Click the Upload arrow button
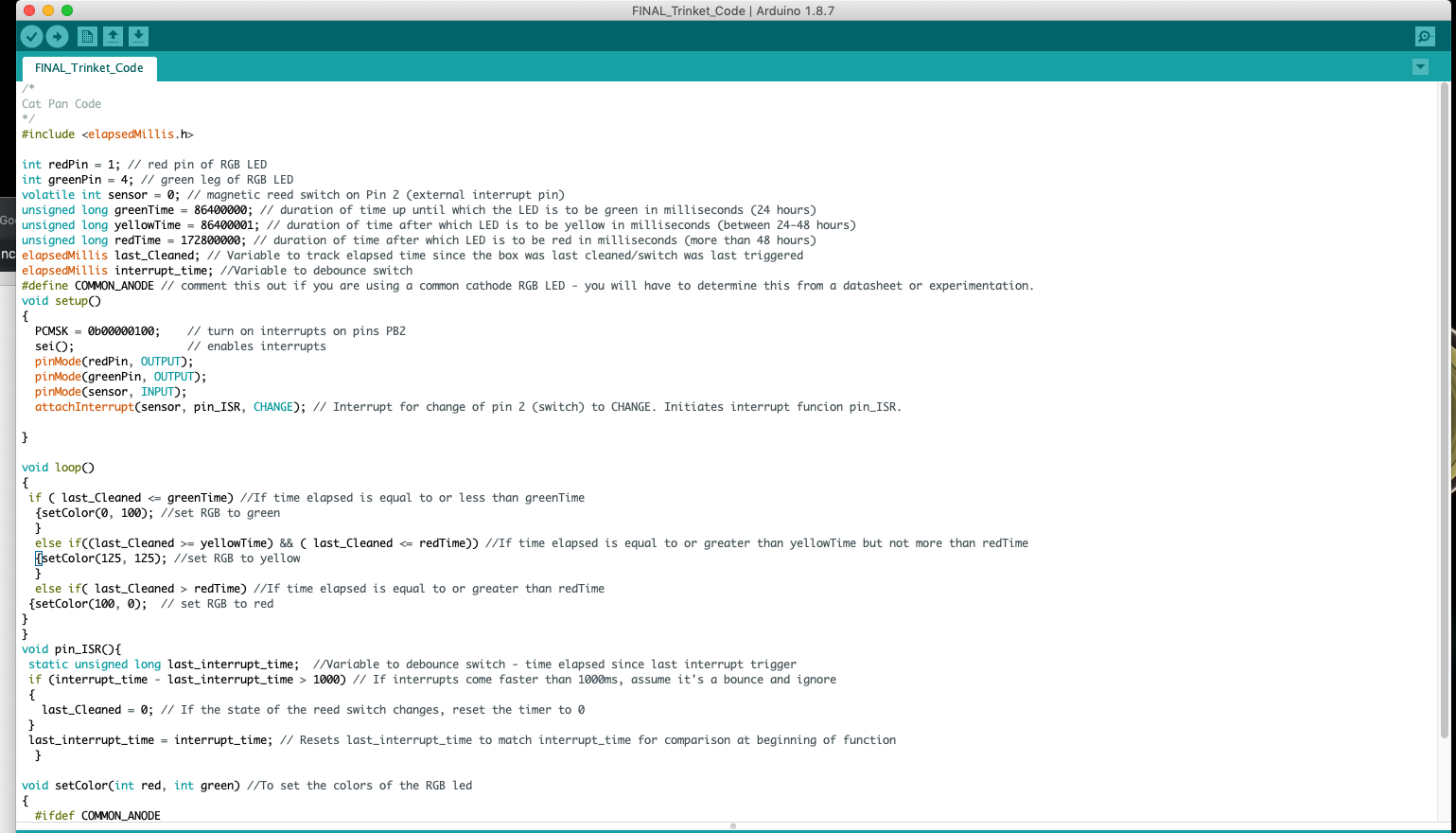 tap(58, 37)
